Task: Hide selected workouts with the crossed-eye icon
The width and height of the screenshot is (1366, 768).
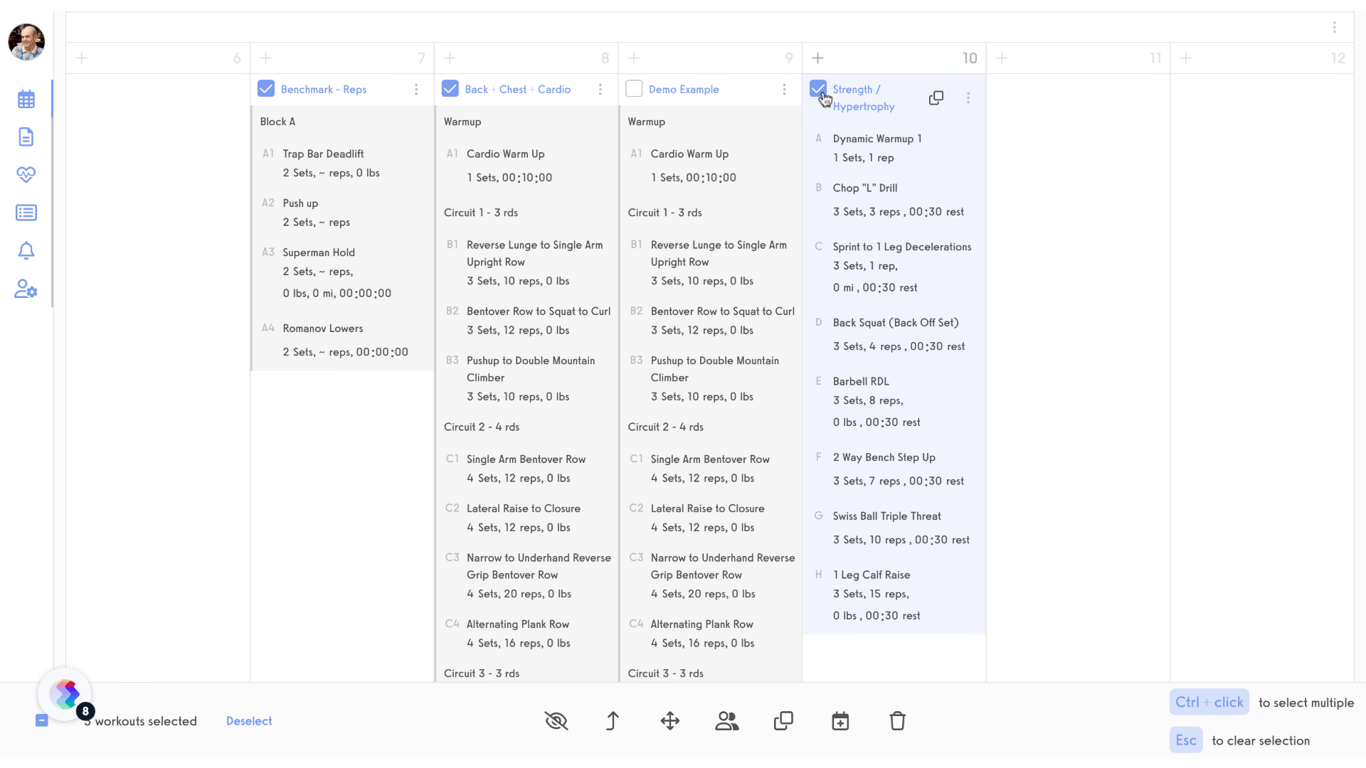Action: 556,721
